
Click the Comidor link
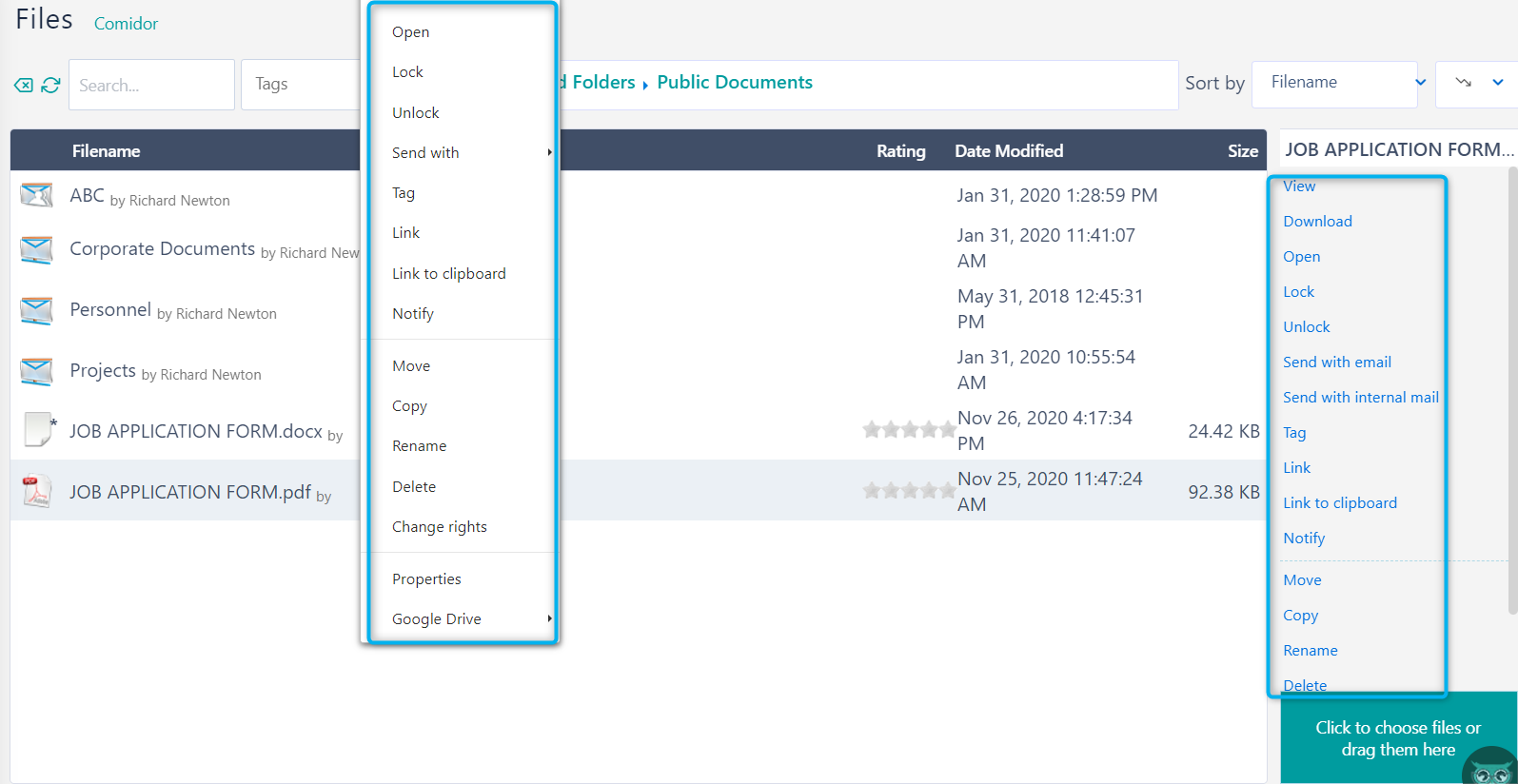pos(126,24)
